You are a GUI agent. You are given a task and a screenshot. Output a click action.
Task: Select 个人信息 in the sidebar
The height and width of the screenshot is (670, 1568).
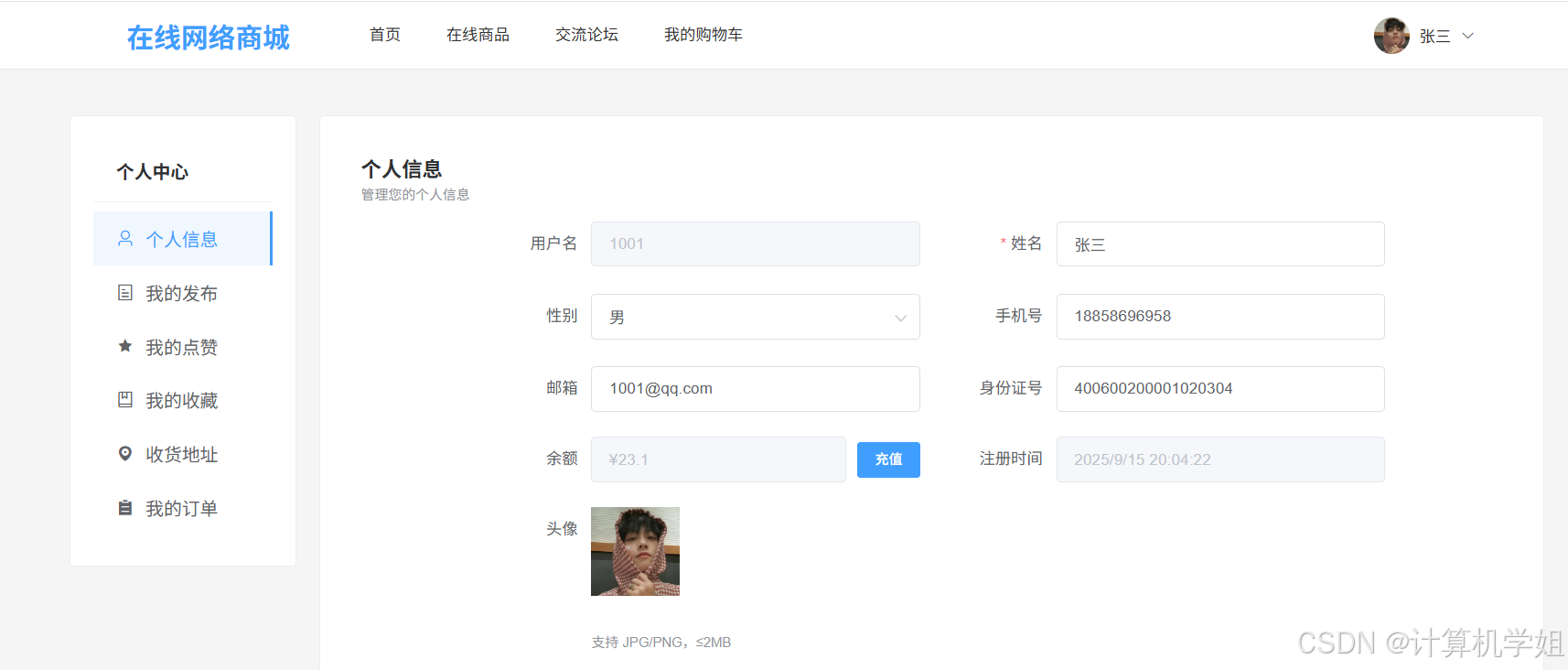coord(183,239)
